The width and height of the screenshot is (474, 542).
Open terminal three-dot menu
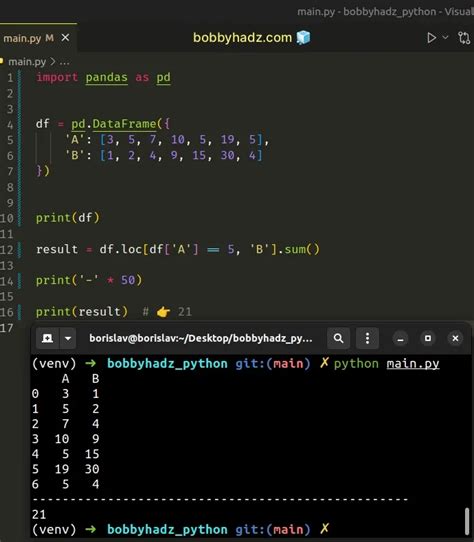(368, 338)
